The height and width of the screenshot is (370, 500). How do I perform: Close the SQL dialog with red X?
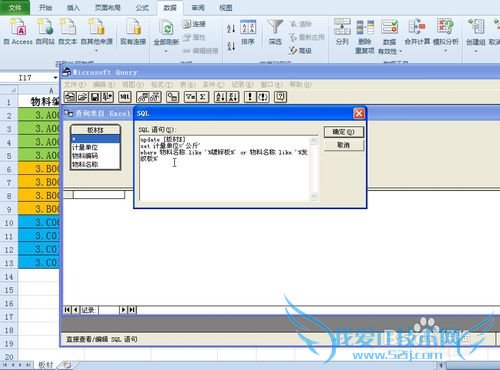click(x=359, y=114)
